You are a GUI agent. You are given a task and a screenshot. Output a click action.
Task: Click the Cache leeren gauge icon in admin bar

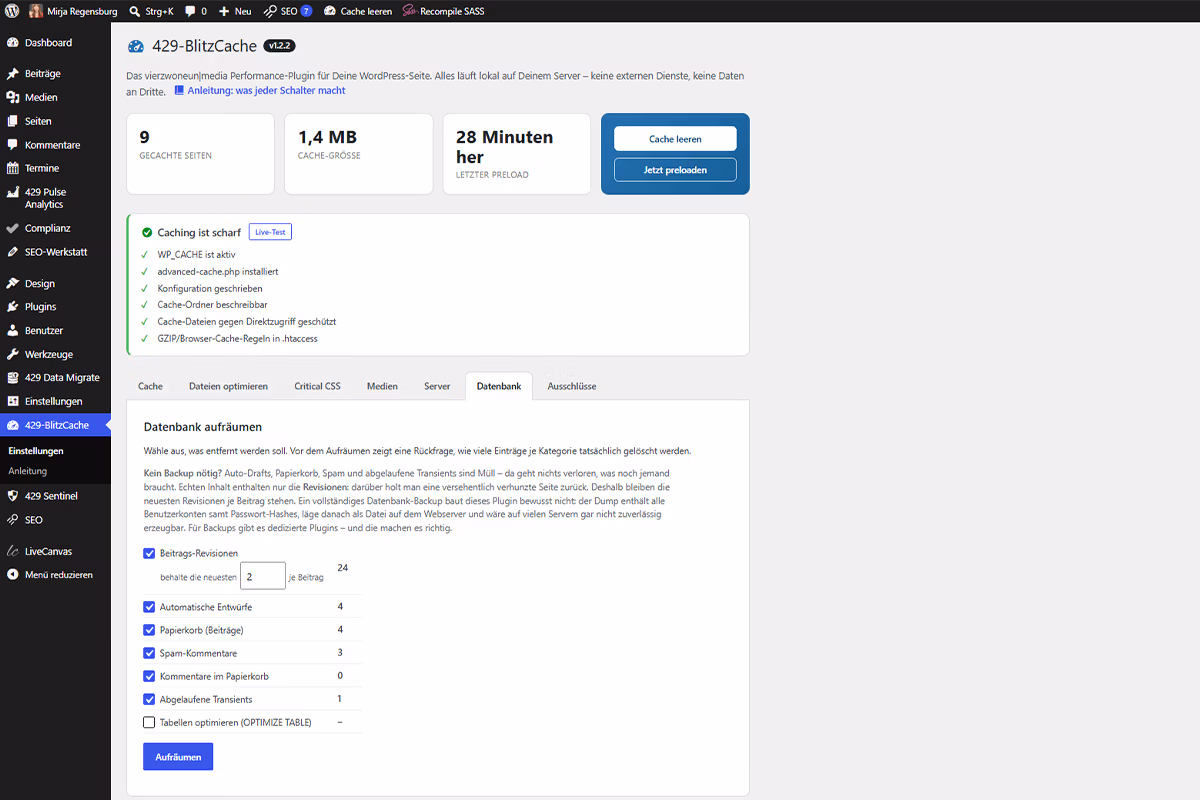(x=330, y=11)
